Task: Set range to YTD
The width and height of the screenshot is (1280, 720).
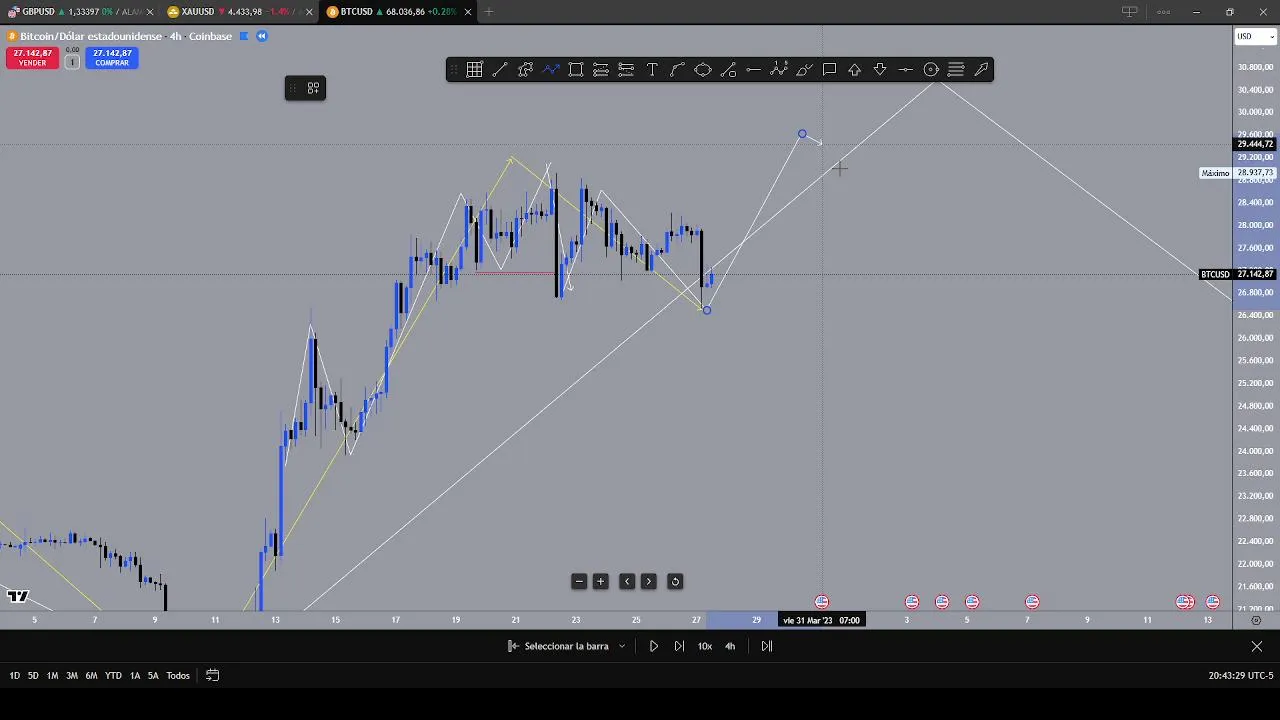Action: pyautogui.click(x=113, y=675)
